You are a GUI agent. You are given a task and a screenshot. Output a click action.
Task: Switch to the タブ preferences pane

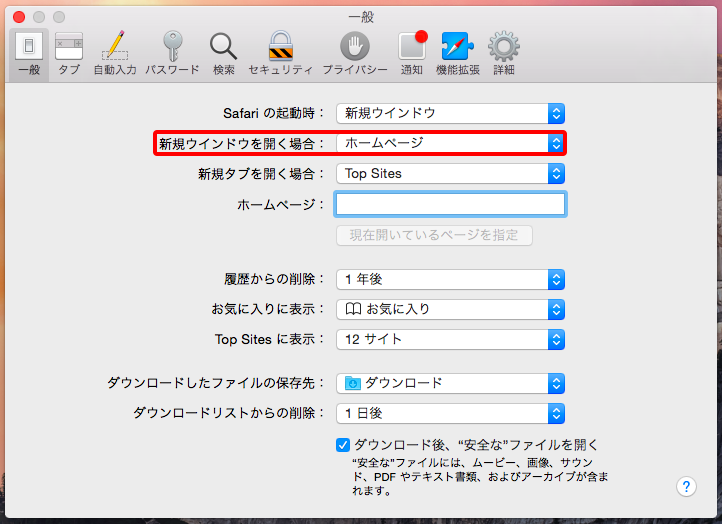point(69,54)
